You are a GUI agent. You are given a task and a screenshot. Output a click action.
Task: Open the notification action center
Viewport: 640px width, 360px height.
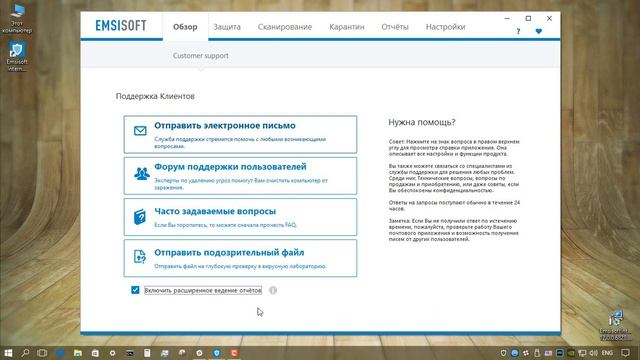pyautogui.click(x=625, y=353)
